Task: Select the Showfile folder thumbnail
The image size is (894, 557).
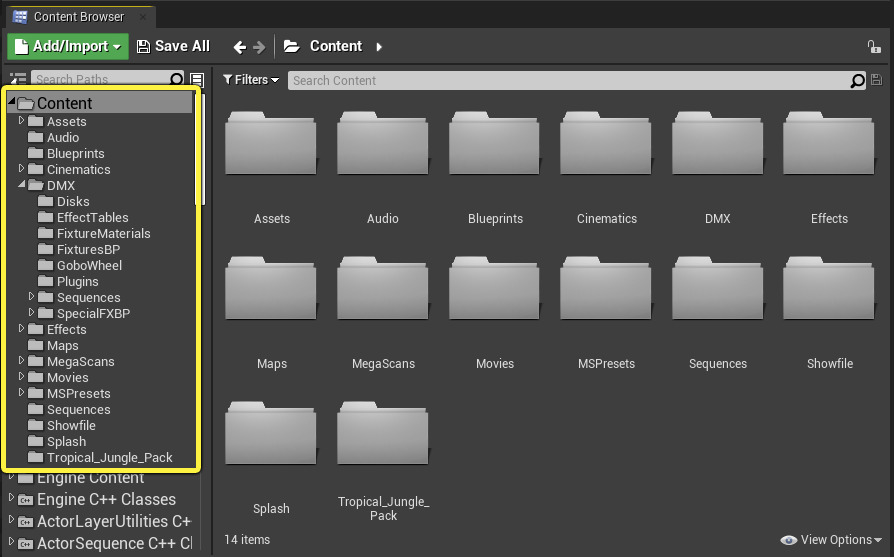Action: pyautogui.click(x=829, y=288)
